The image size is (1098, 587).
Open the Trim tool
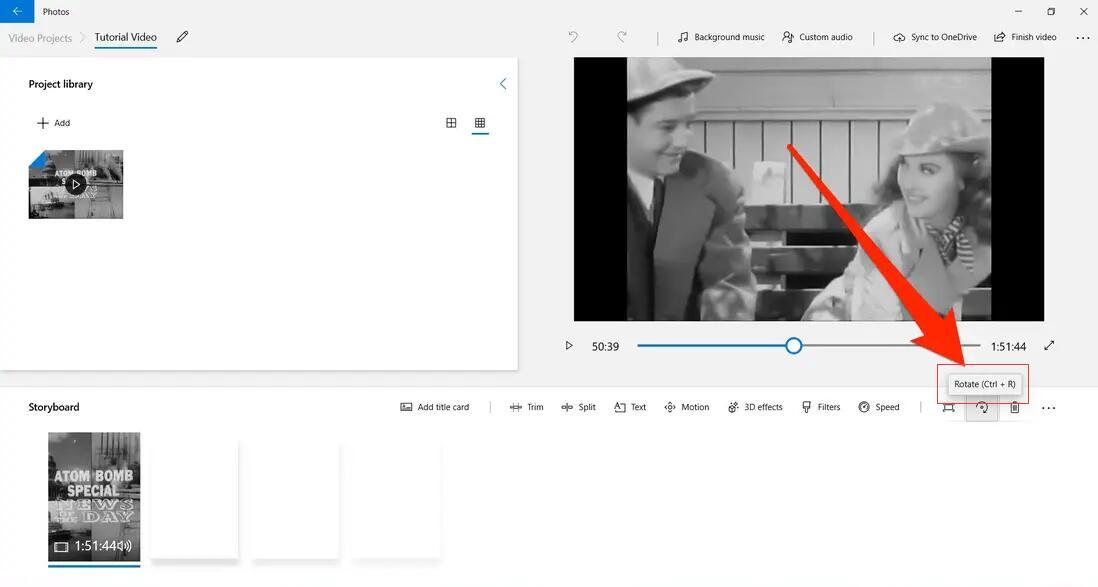[527, 407]
